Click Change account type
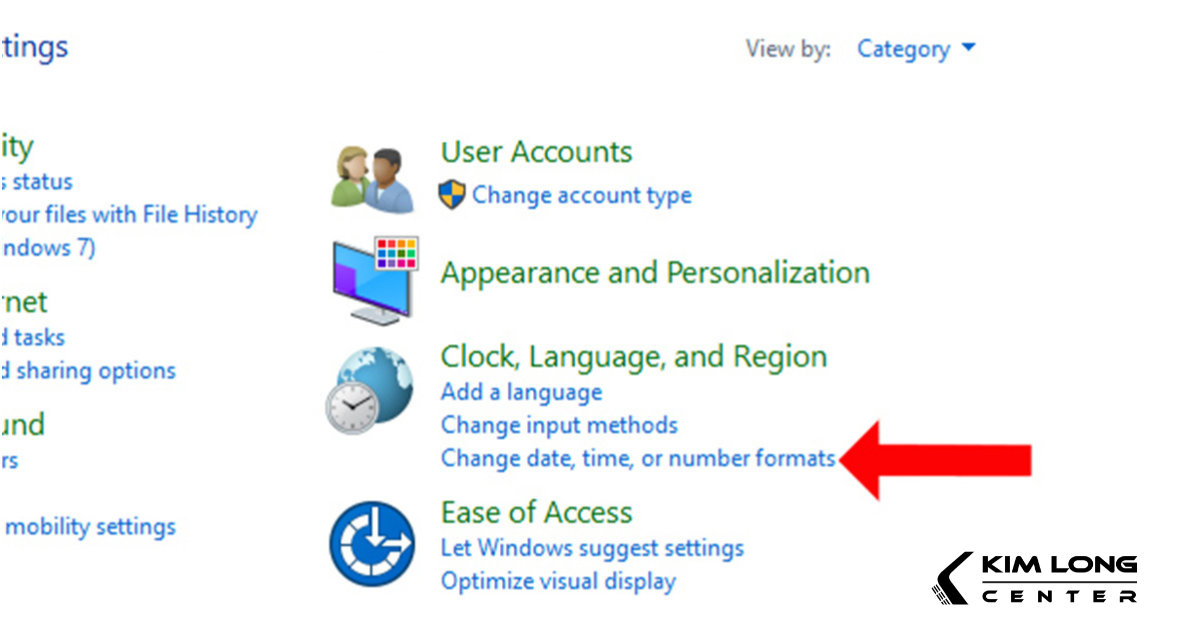The image size is (1200, 628). (x=581, y=195)
